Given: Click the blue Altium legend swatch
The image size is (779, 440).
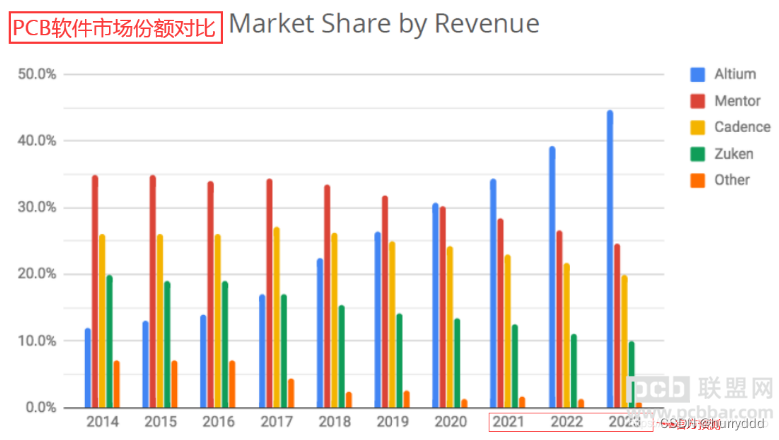Looking at the screenshot, I should pyautogui.click(x=696, y=74).
